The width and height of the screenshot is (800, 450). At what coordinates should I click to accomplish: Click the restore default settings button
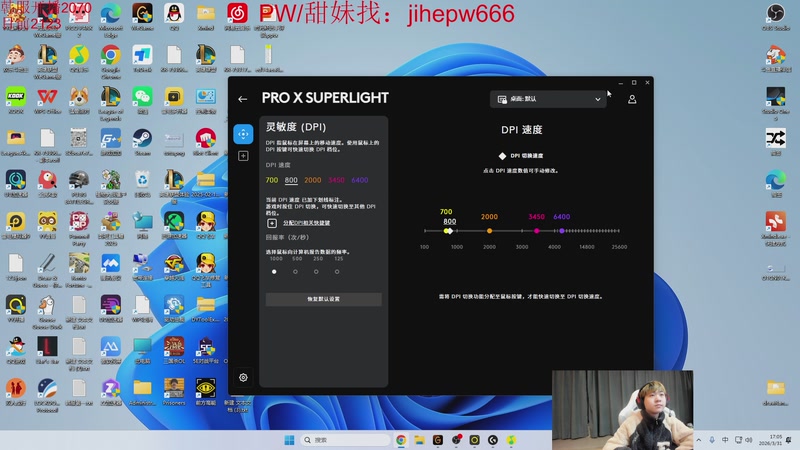coord(323,299)
